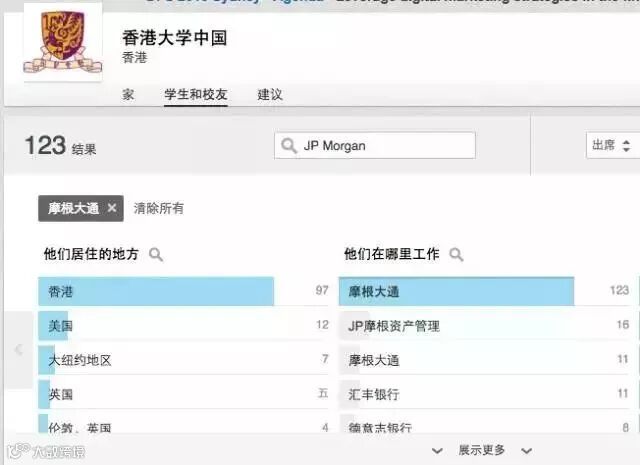Search within 他们居住的地方 via magnifier

tap(156, 254)
